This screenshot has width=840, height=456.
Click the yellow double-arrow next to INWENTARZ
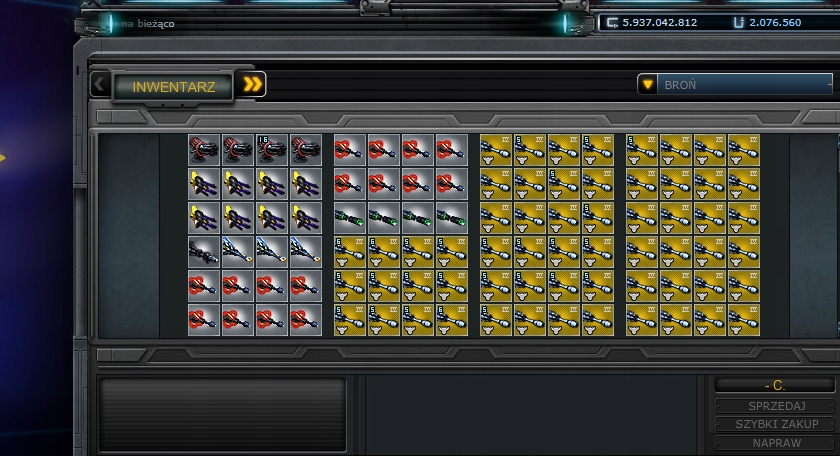pos(252,85)
